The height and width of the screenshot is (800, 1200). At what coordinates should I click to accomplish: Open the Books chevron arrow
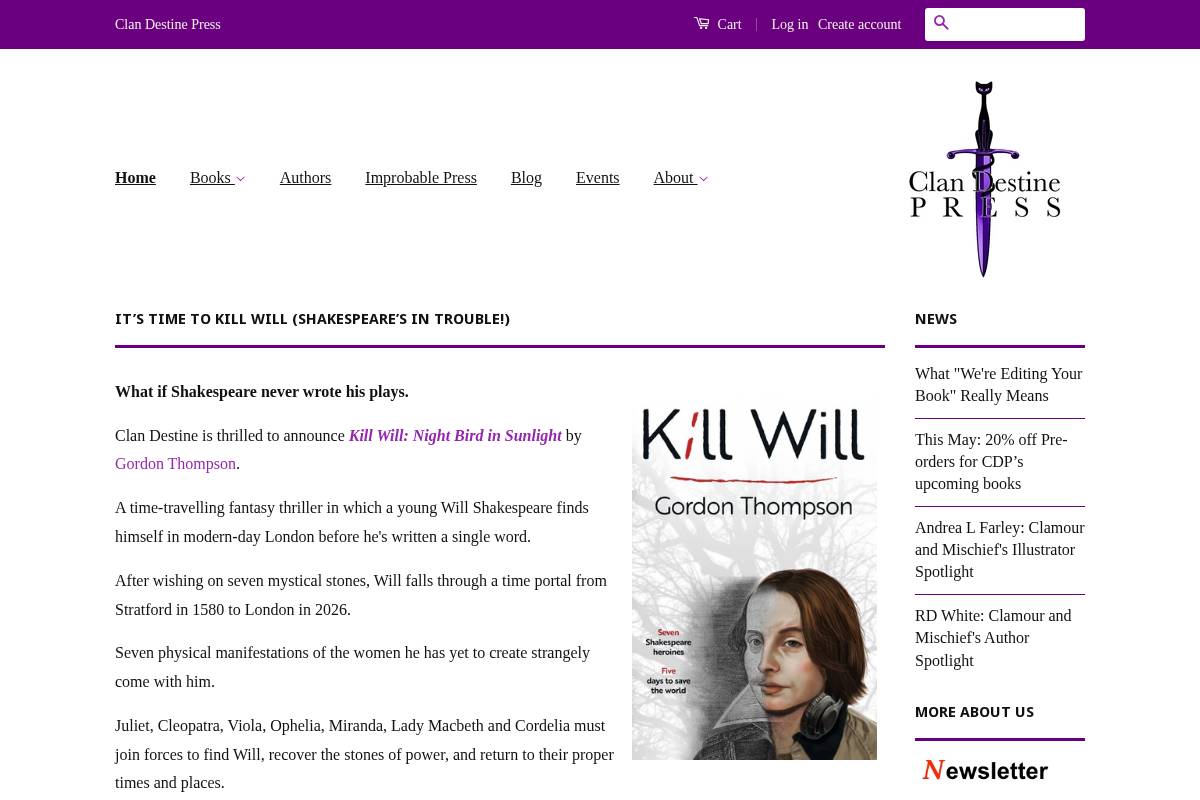[x=239, y=179]
